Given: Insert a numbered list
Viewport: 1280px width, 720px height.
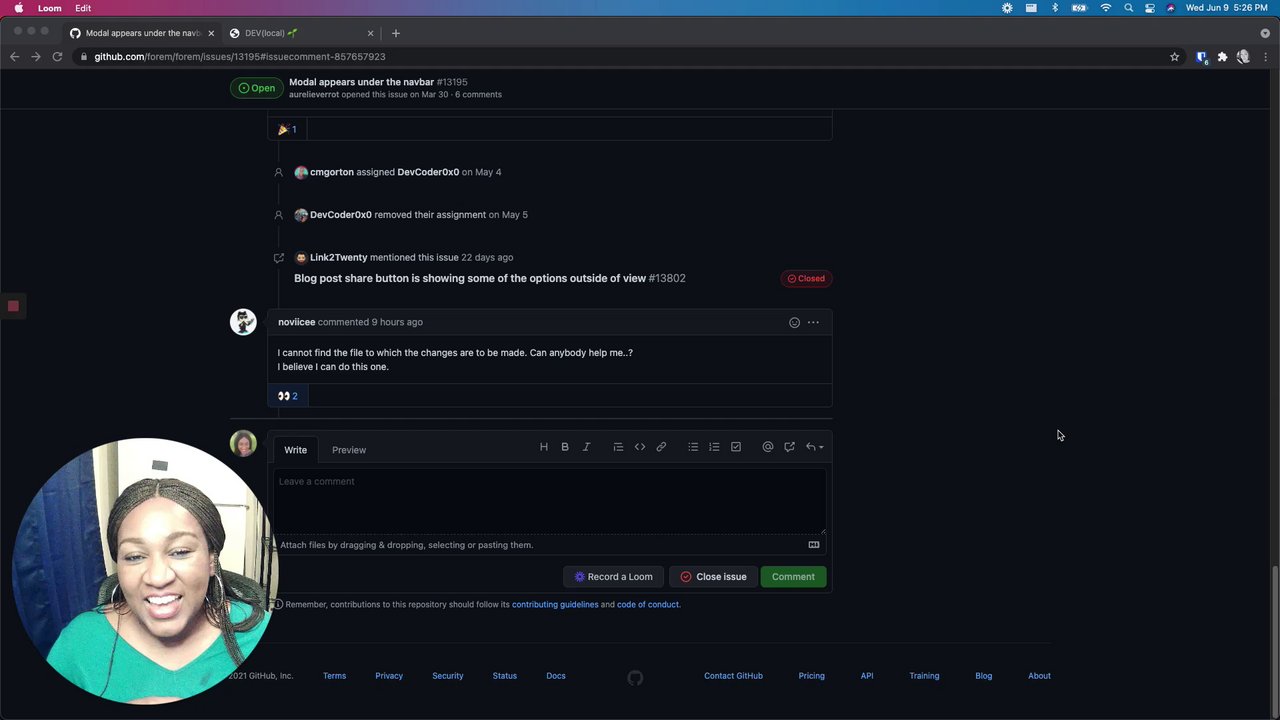Looking at the screenshot, I should pos(714,447).
